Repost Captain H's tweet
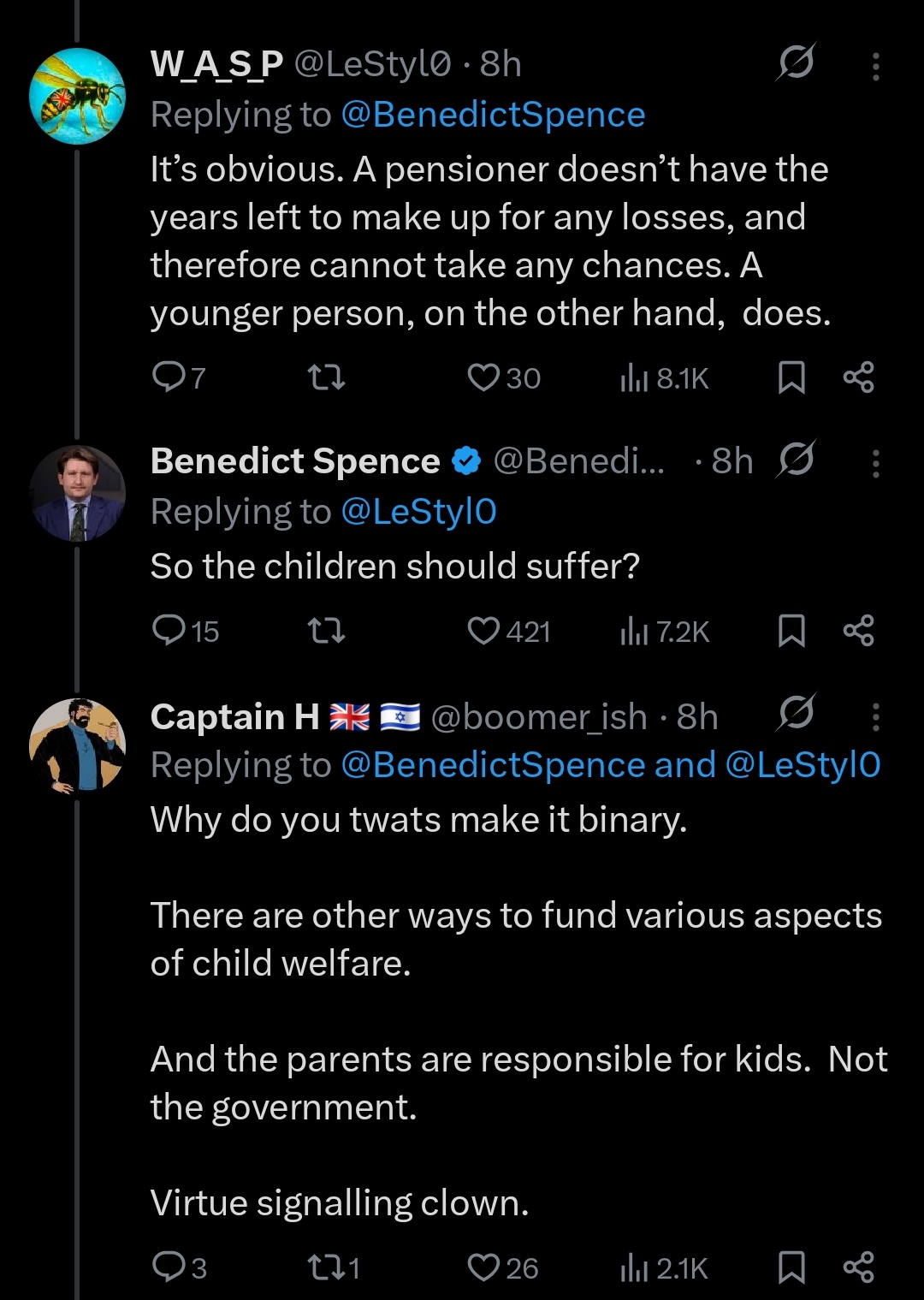The width and height of the screenshot is (924, 1300). pyautogui.click(x=326, y=1267)
